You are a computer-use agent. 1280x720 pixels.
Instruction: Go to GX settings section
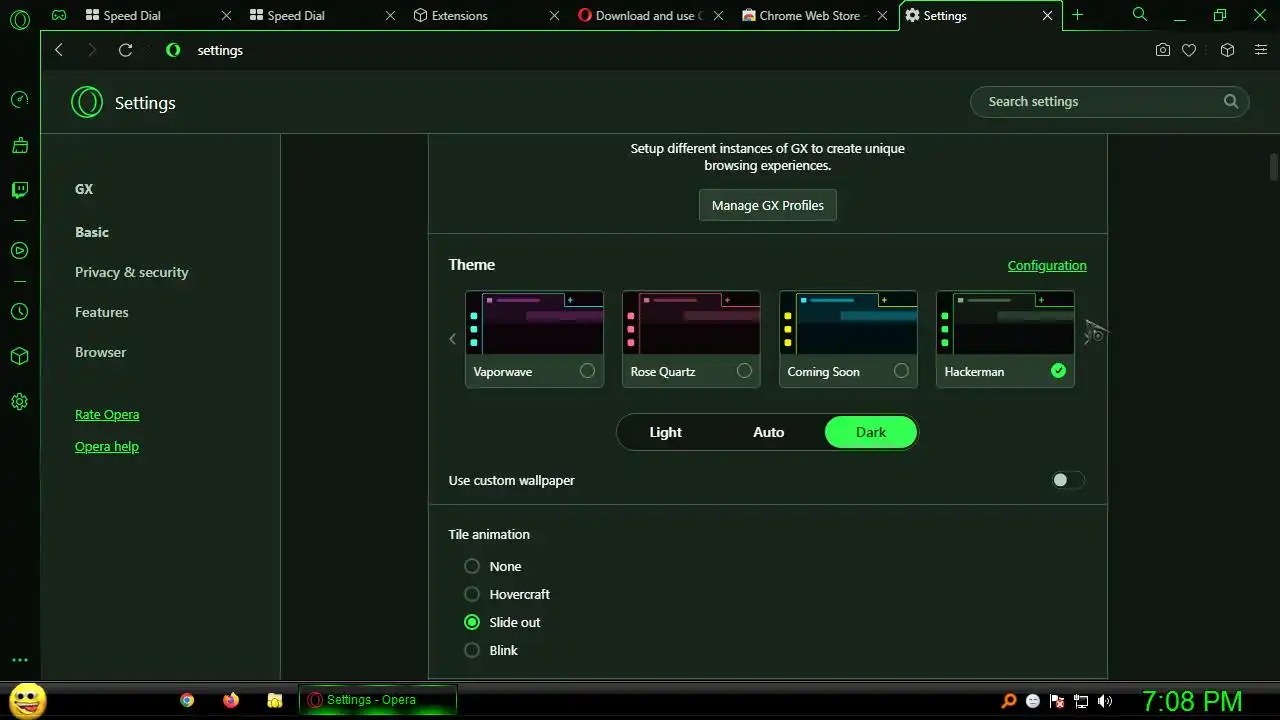point(84,189)
